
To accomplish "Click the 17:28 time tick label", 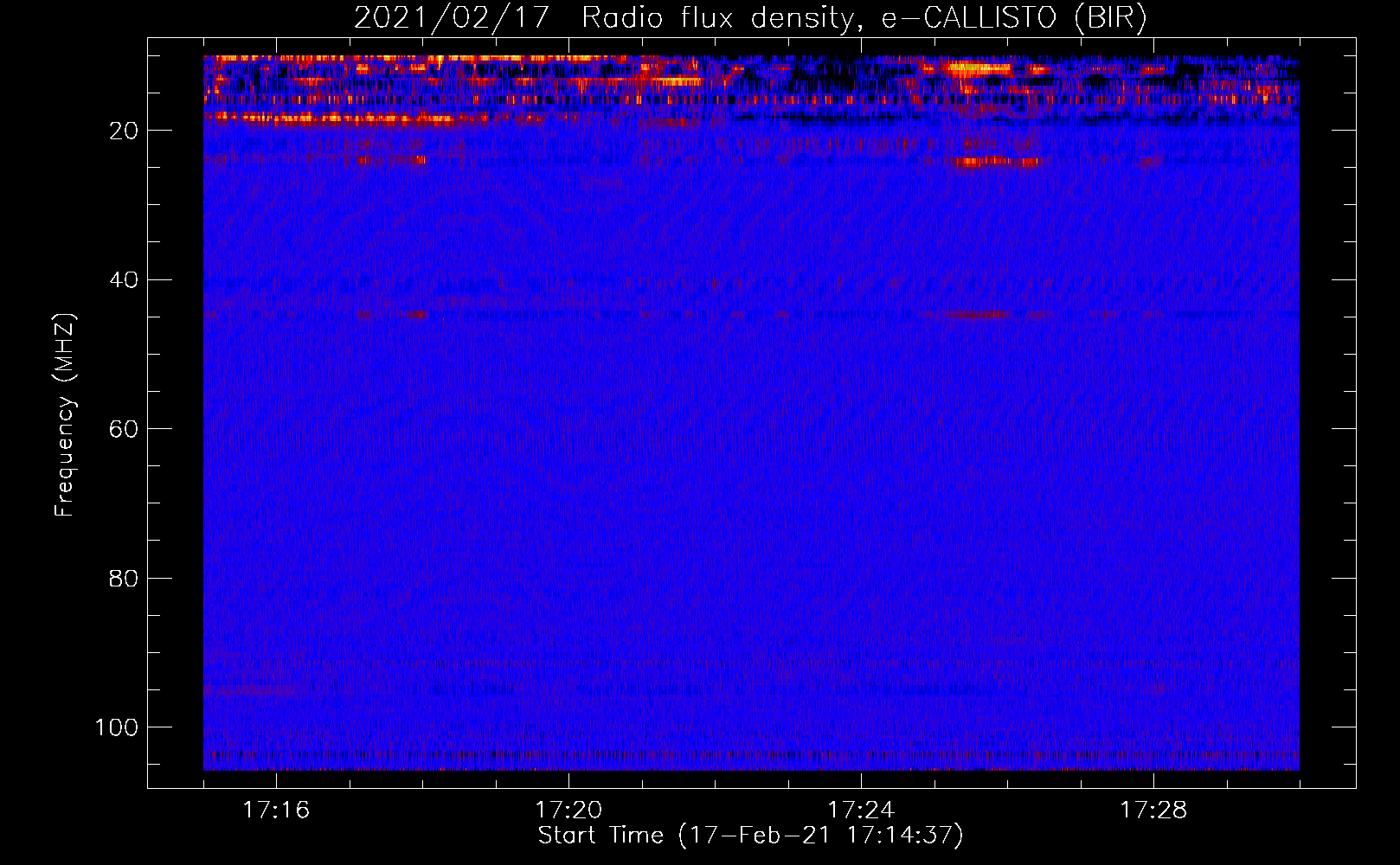I will (1153, 811).
